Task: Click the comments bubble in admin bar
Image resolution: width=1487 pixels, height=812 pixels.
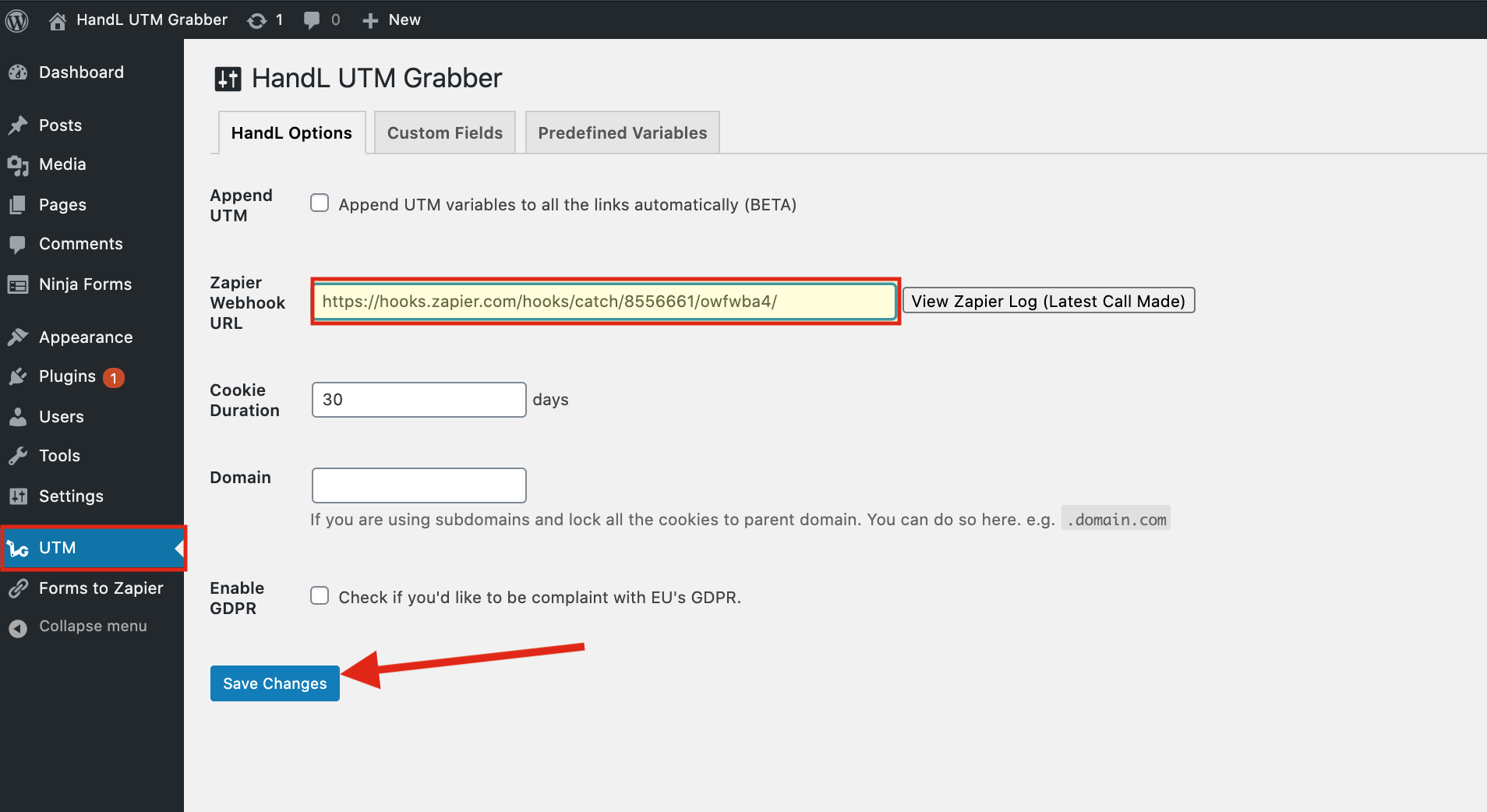Action: pos(312,20)
